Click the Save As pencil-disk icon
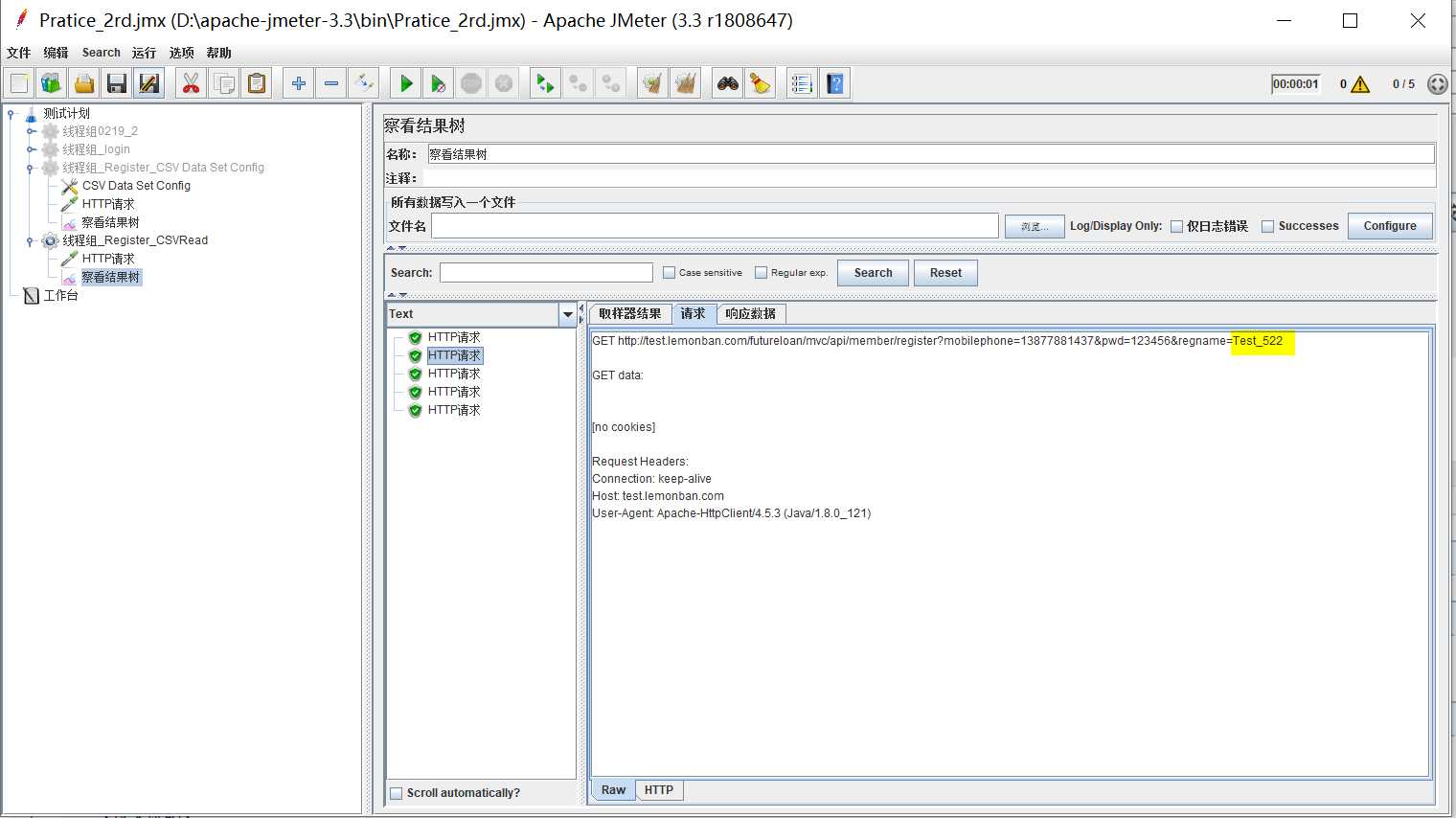1456x818 pixels. pyautogui.click(x=149, y=83)
